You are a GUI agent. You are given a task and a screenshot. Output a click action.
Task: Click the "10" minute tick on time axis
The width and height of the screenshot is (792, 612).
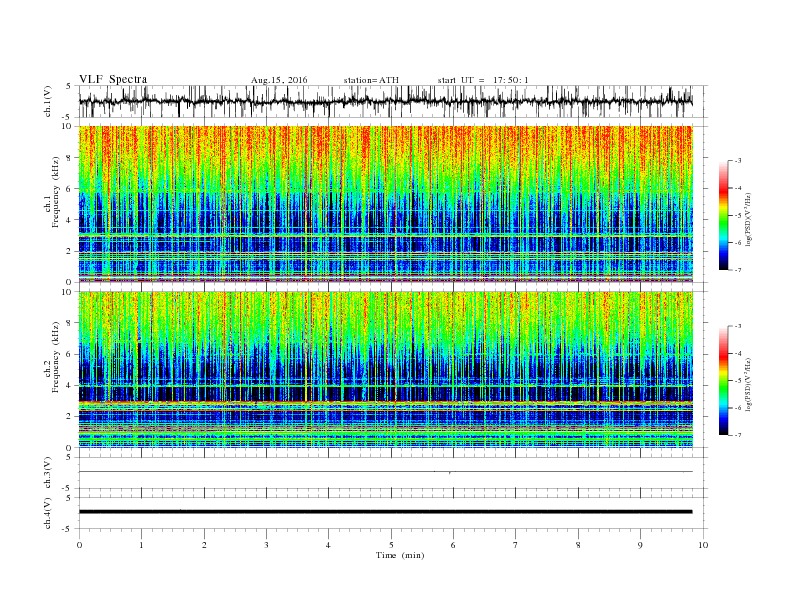pyautogui.click(x=703, y=545)
